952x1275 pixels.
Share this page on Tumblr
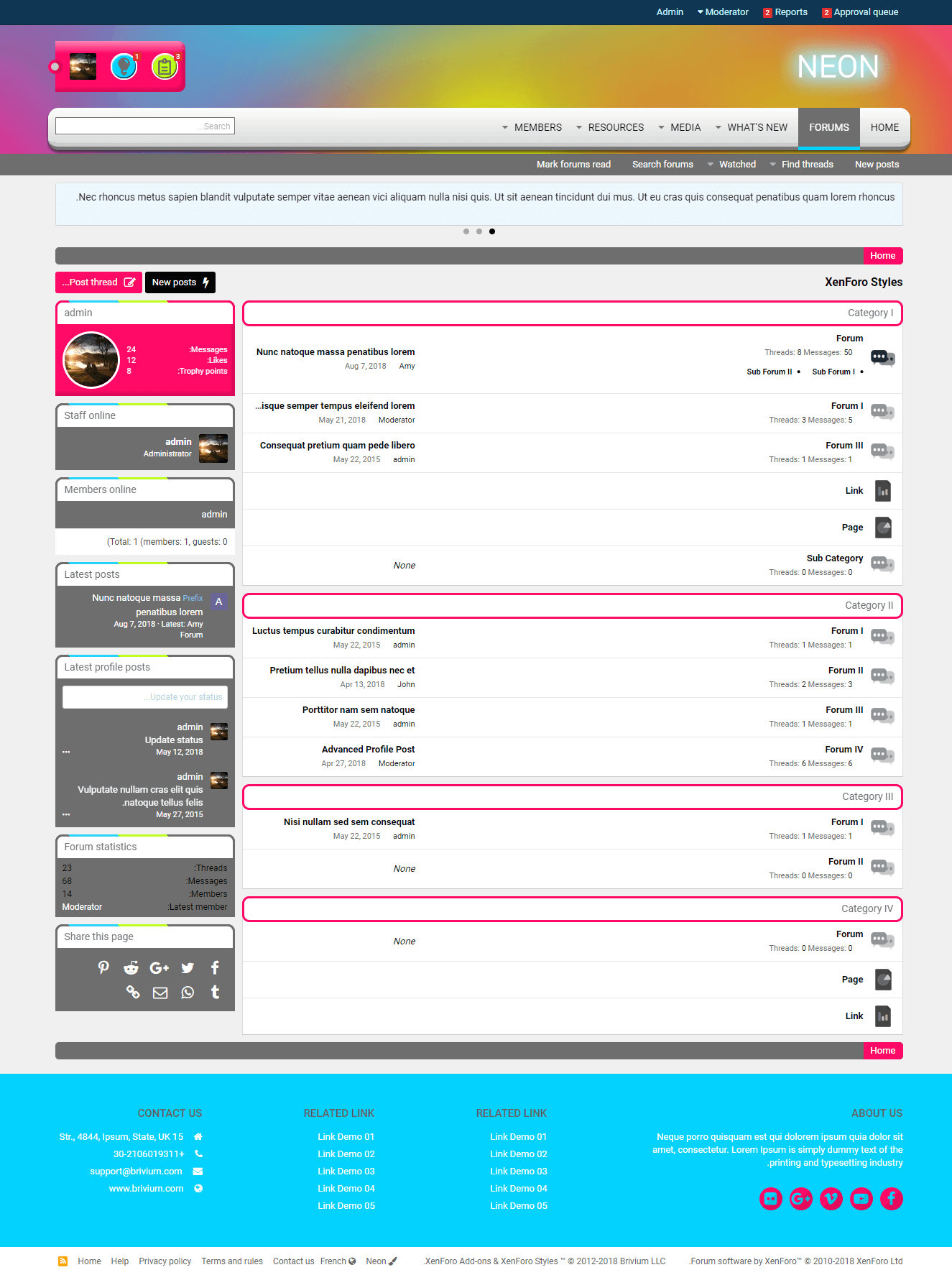(x=215, y=993)
